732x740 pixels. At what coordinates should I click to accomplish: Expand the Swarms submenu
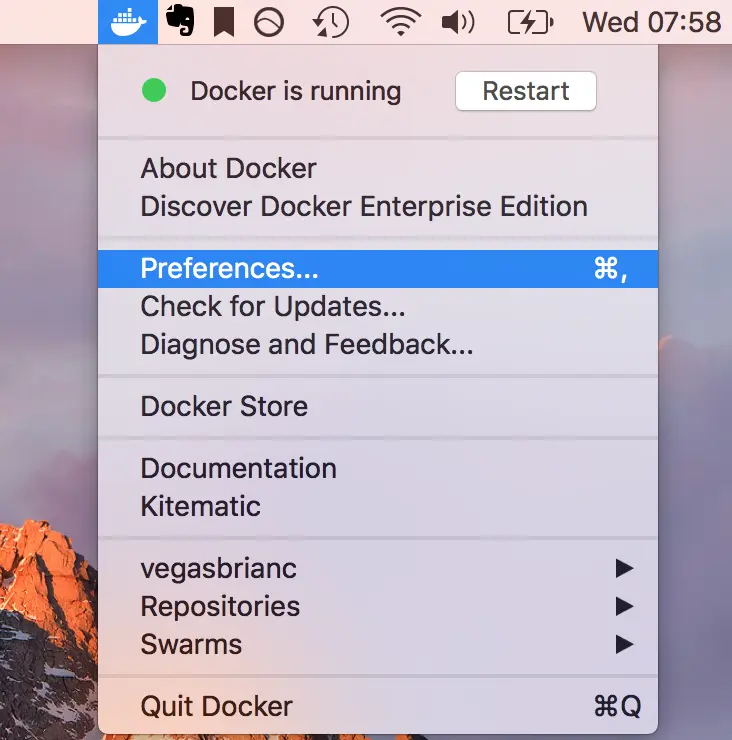378,644
